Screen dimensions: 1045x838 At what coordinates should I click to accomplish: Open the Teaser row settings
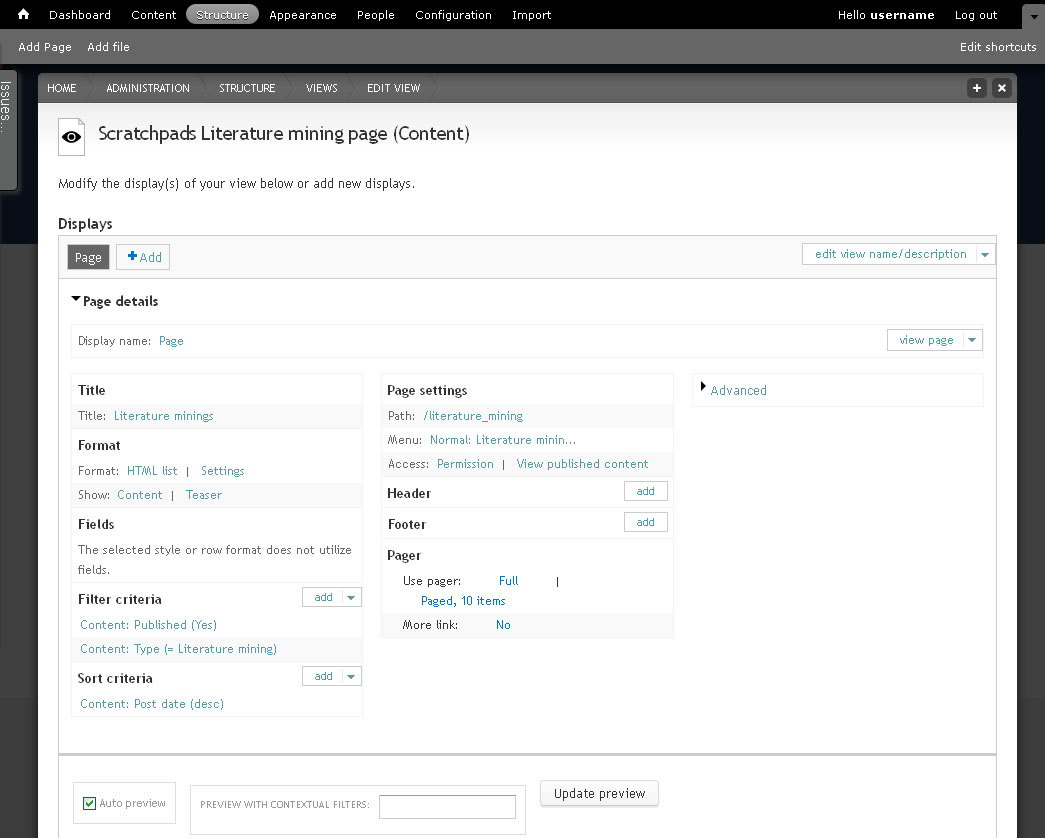[x=203, y=495]
